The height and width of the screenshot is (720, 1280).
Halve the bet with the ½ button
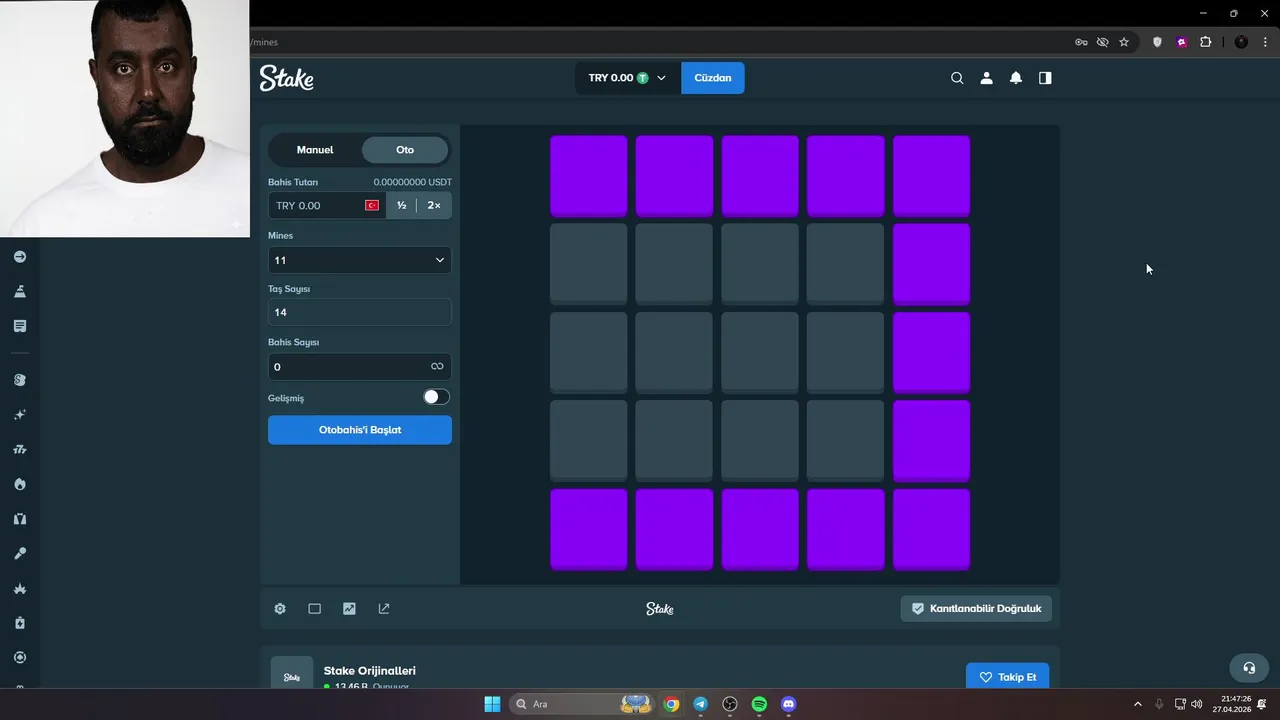pos(401,205)
